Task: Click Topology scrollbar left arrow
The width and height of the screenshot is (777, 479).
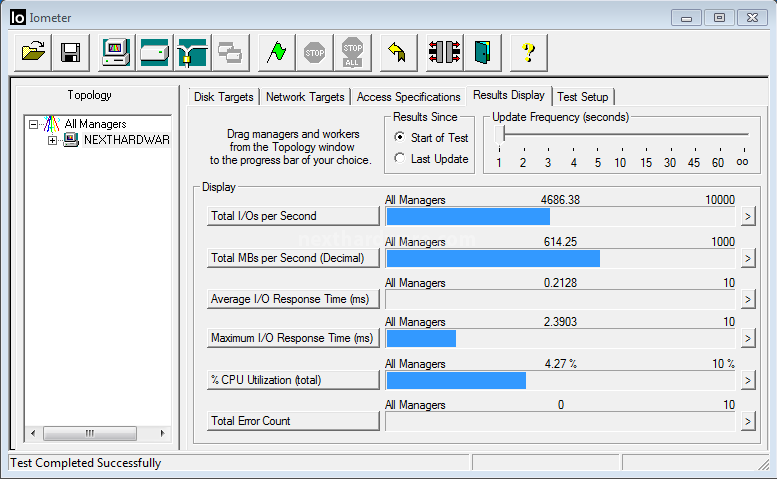Action: pyautogui.click(x=33, y=433)
